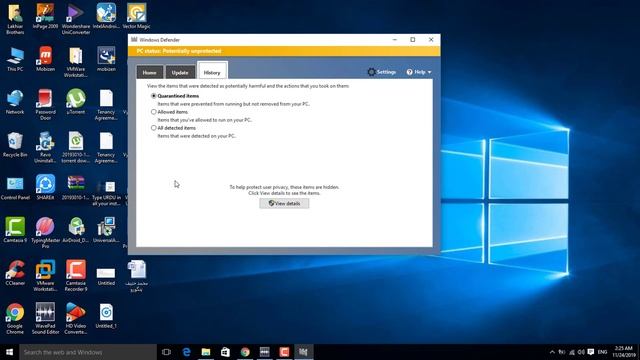Open CCleaner desktop shortcut
The height and width of the screenshot is (360, 640).
15,273
